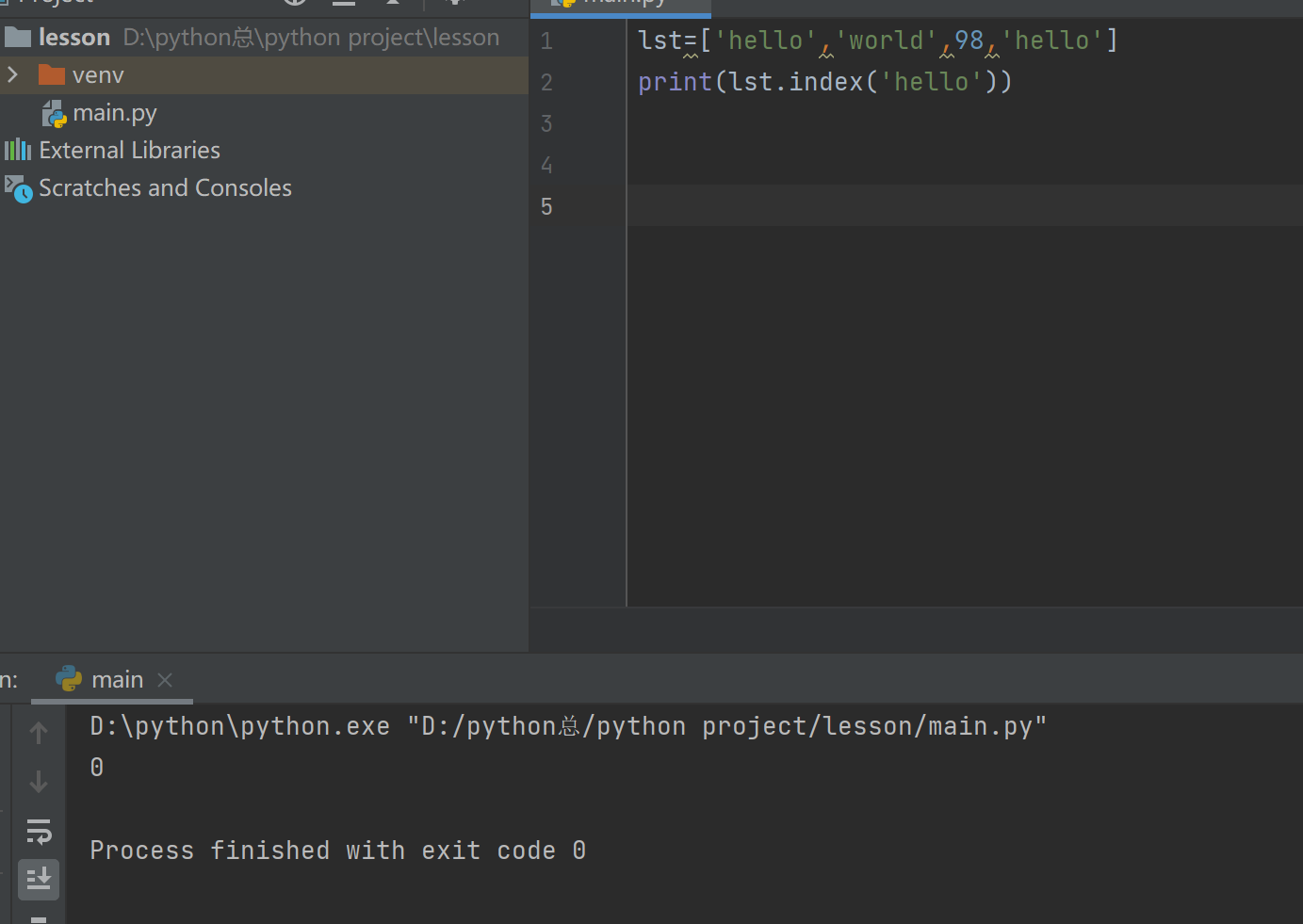Open main.py in the project tree
The width and height of the screenshot is (1303, 924).
pyautogui.click(x=100, y=113)
